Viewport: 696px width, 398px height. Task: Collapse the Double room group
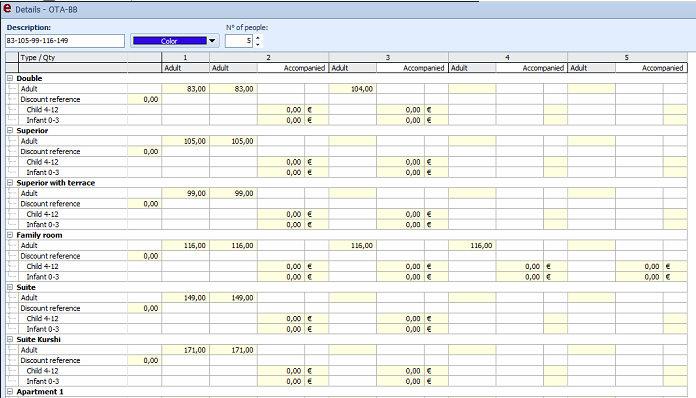tap(10, 78)
